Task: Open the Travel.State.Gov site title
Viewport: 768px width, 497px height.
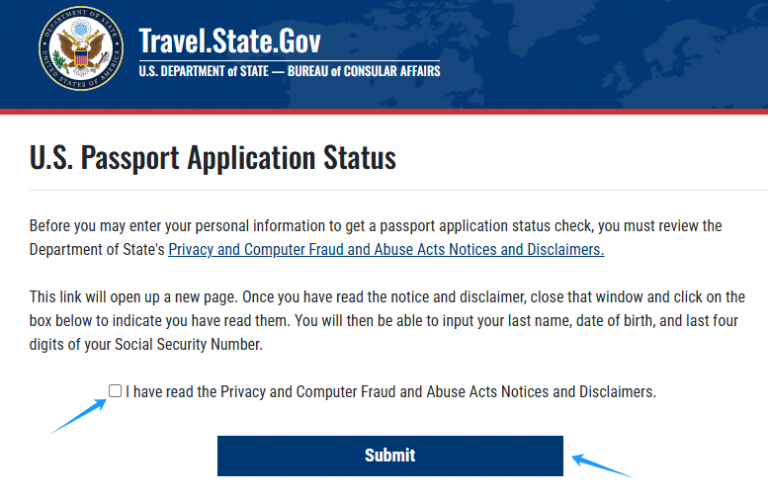Action: 230,41
